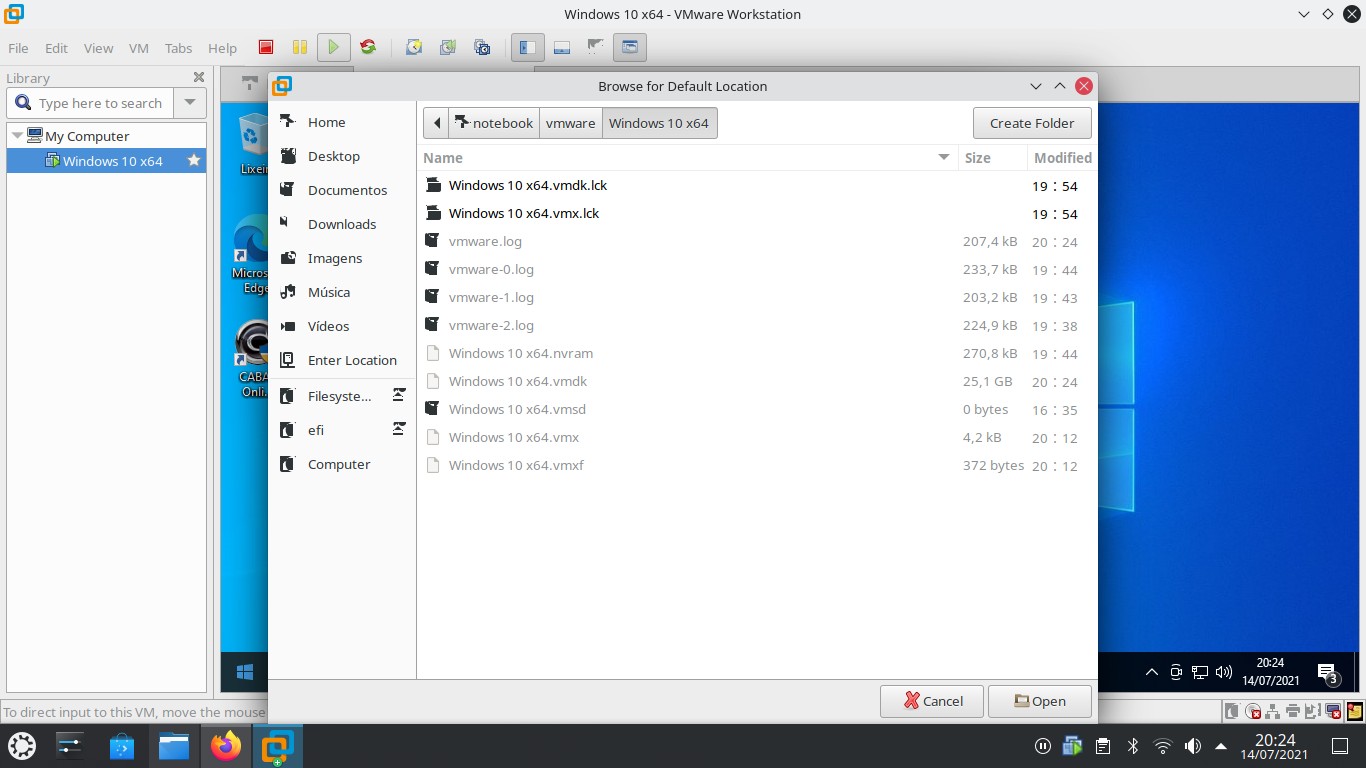Toggle the favorite star for Windows 10 x64
Image resolution: width=1366 pixels, height=768 pixels.
tap(194, 161)
